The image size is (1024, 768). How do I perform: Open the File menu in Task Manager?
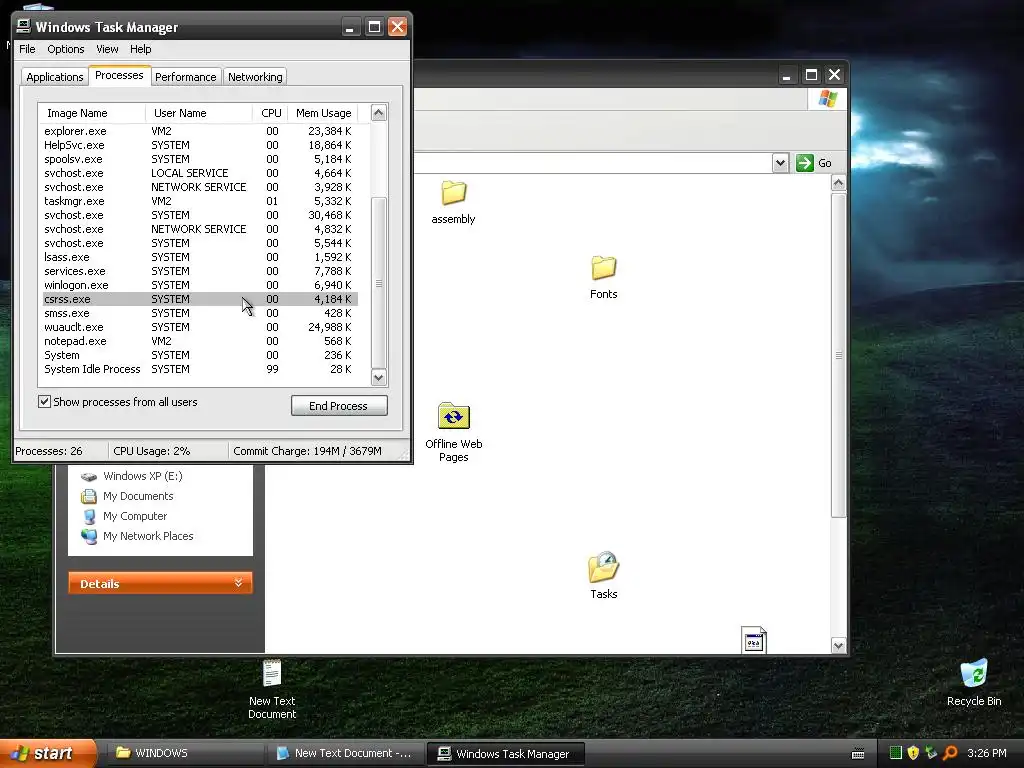click(27, 49)
